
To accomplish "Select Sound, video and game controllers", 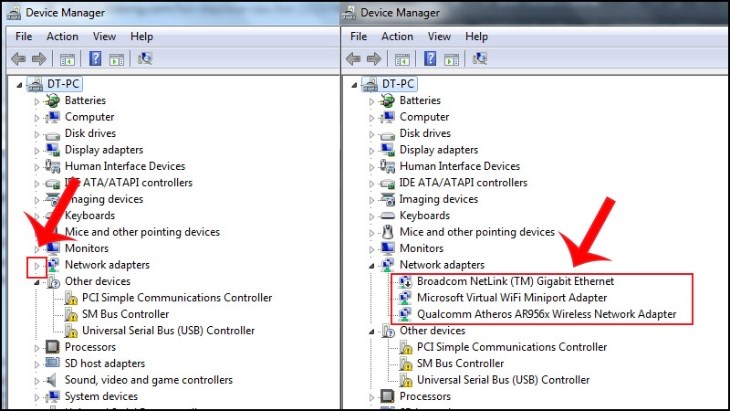I will click(149, 380).
